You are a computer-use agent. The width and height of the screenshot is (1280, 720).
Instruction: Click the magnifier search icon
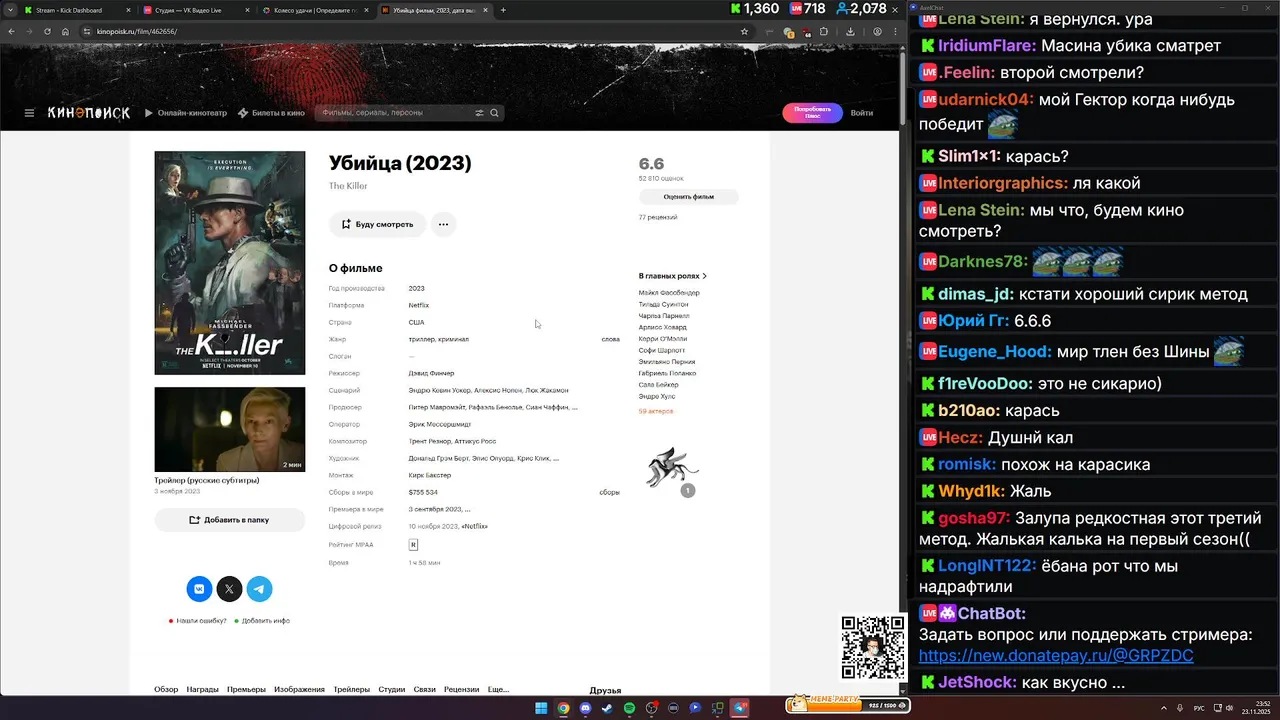[494, 113]
